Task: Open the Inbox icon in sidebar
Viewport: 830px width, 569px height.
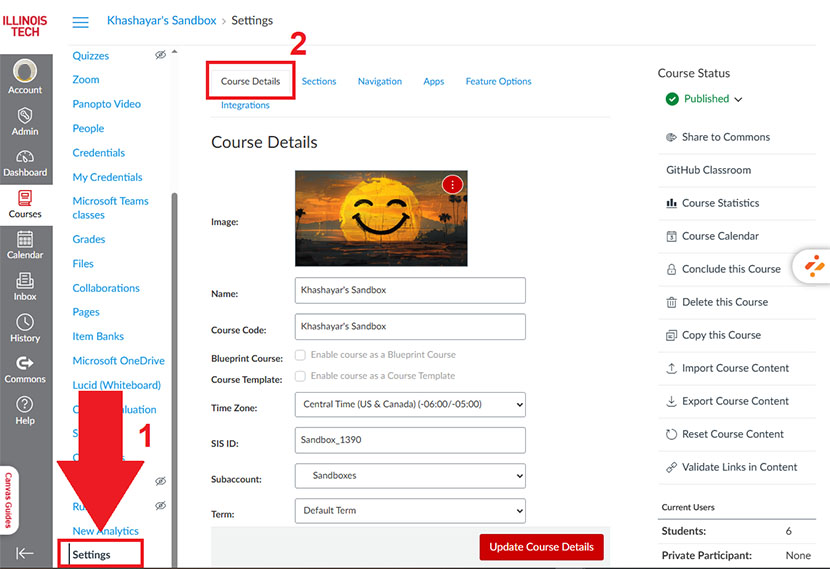Action: click(x=25, y=281)
